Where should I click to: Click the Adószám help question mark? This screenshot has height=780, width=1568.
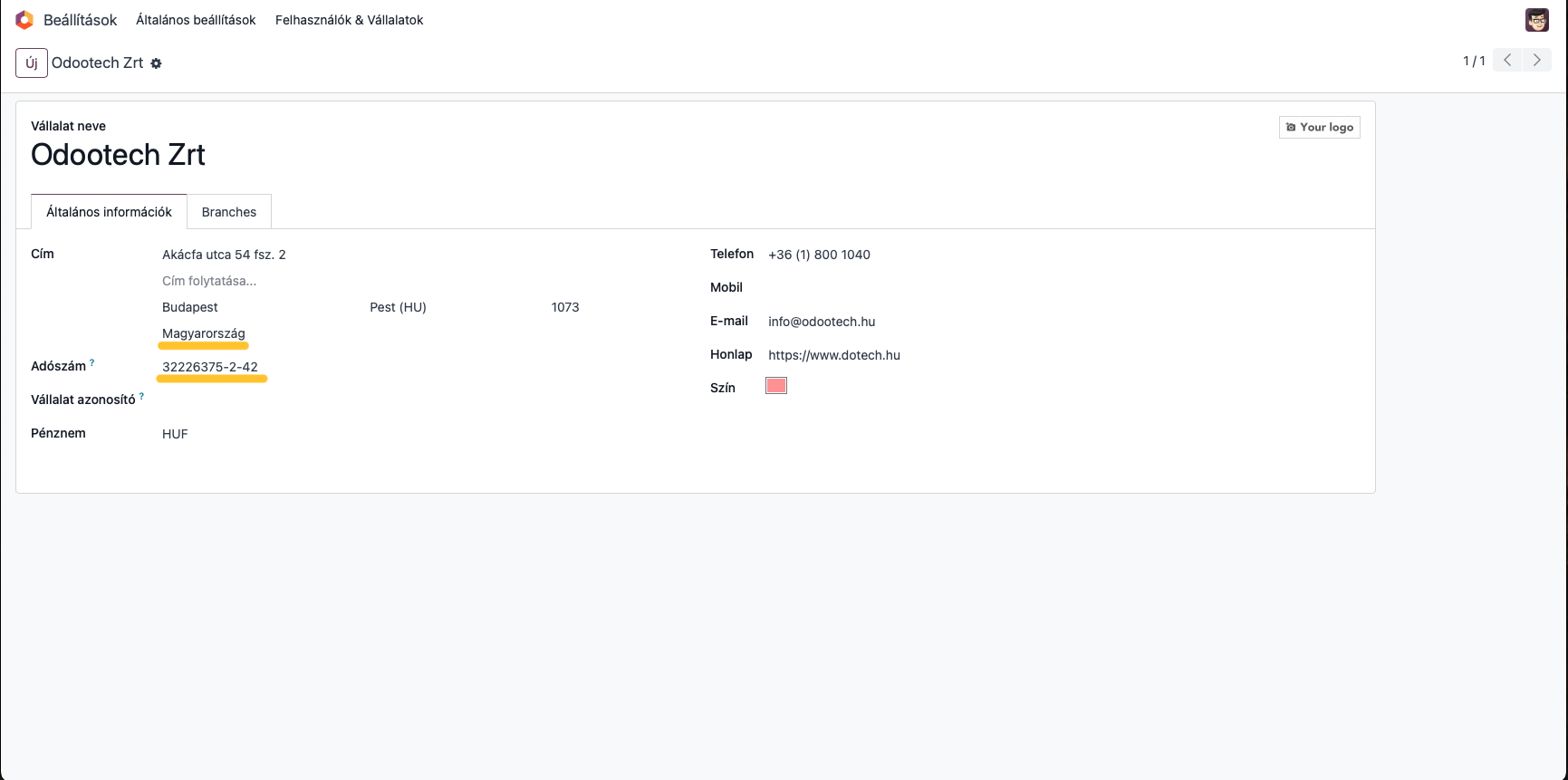pyautogui.click(x=92, y=363)
